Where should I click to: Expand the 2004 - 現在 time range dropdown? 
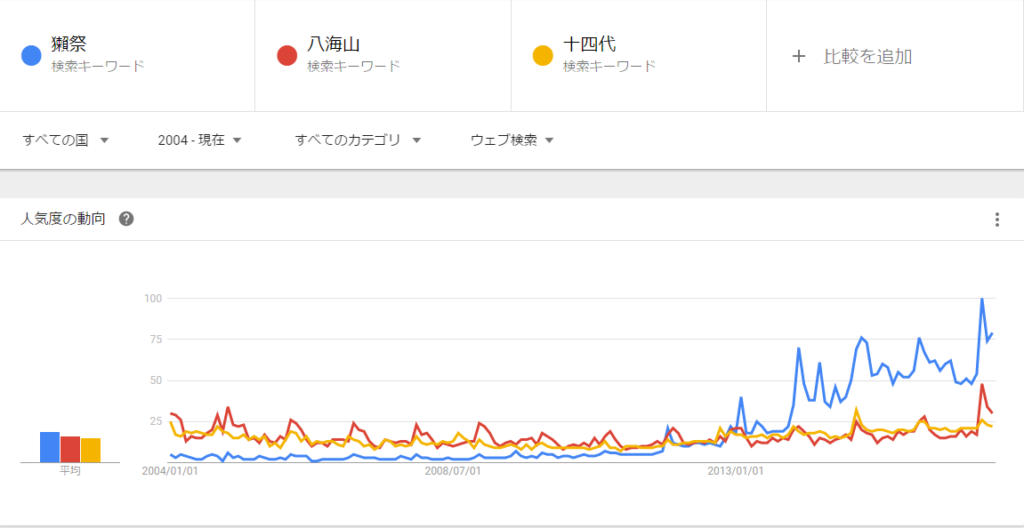click(200, 140)
